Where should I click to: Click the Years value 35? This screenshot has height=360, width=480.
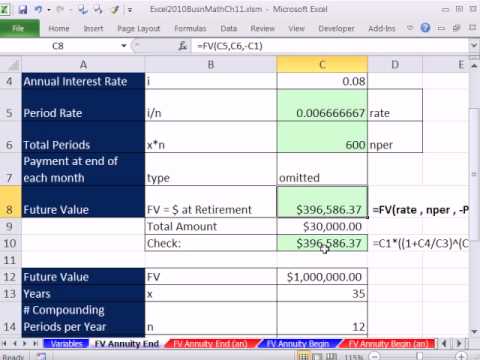(322, 294)
